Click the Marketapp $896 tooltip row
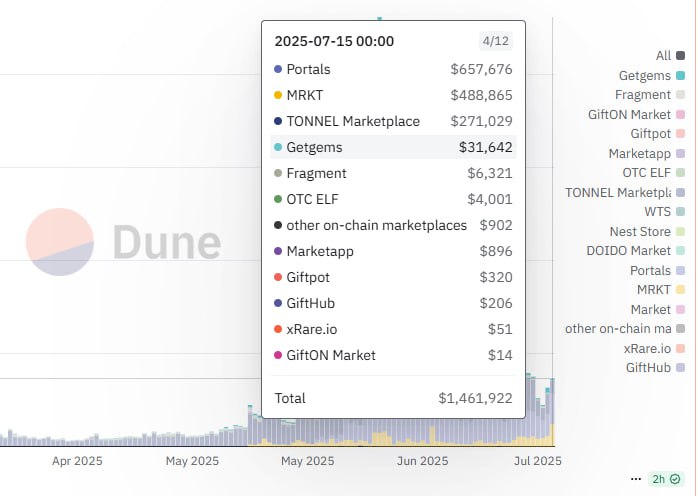 393,251
